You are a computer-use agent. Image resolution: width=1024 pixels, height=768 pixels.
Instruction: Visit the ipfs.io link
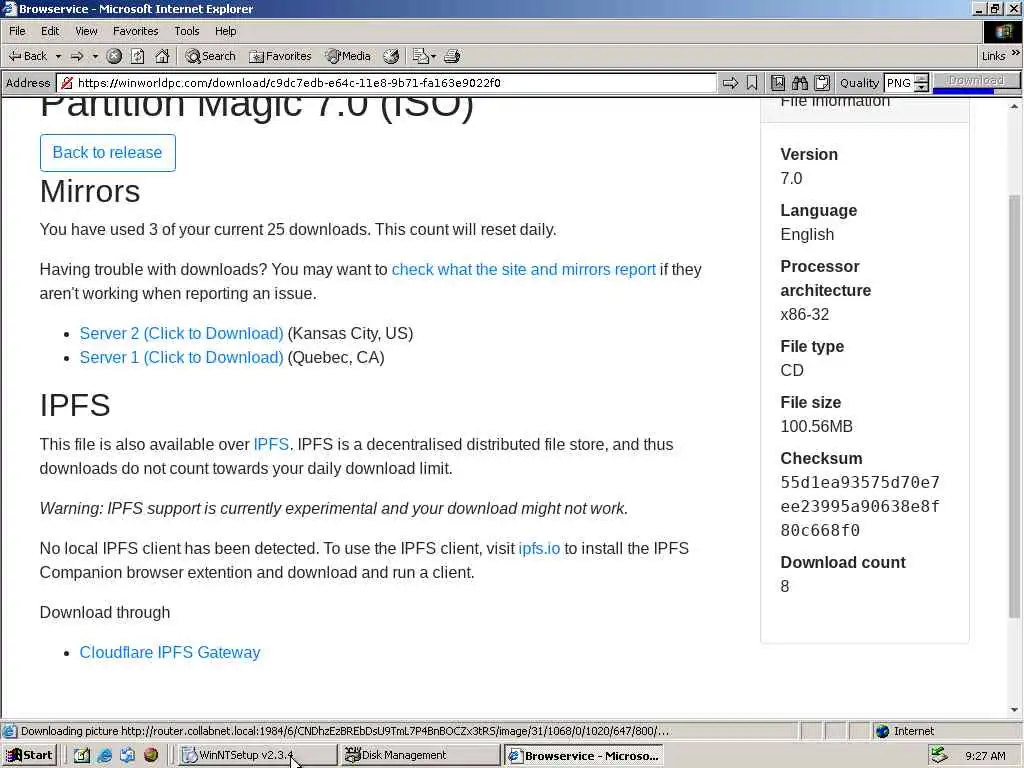(x=539, y=549)
